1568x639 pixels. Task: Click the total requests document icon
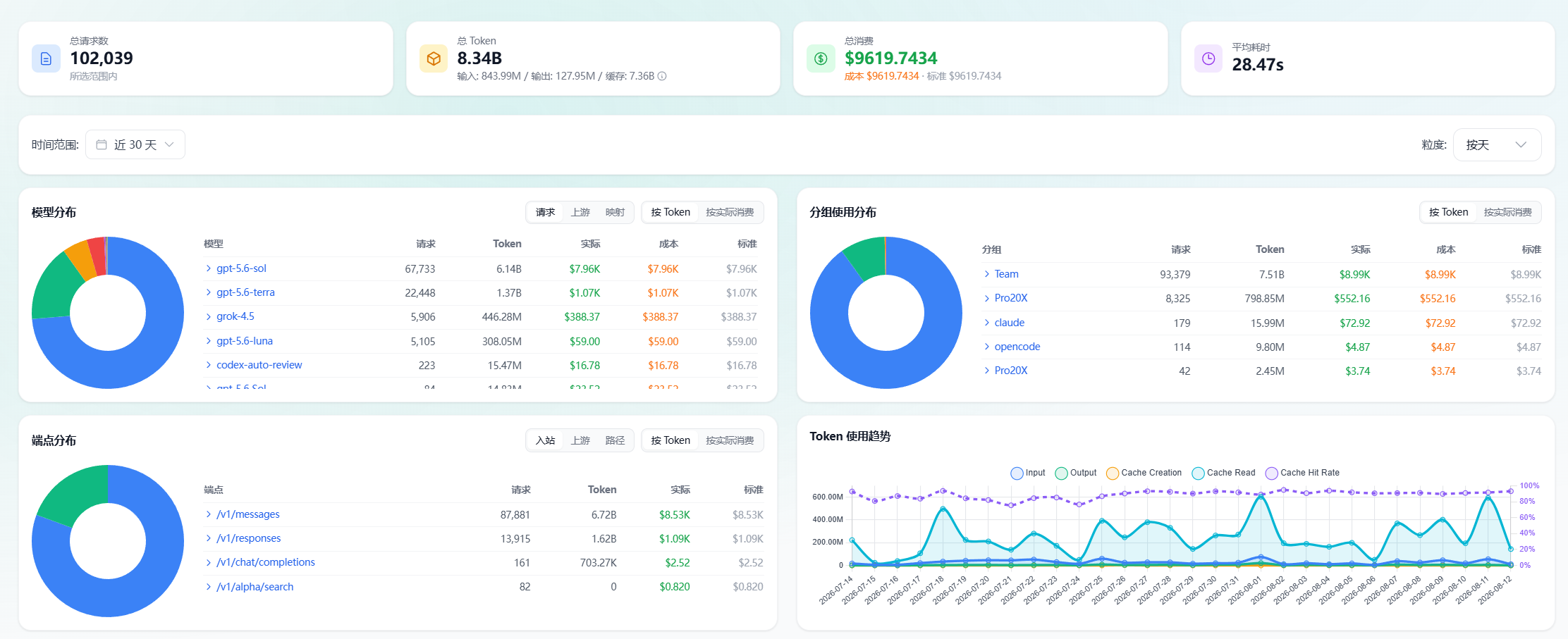pyautogui.click(x=46, y=58)
